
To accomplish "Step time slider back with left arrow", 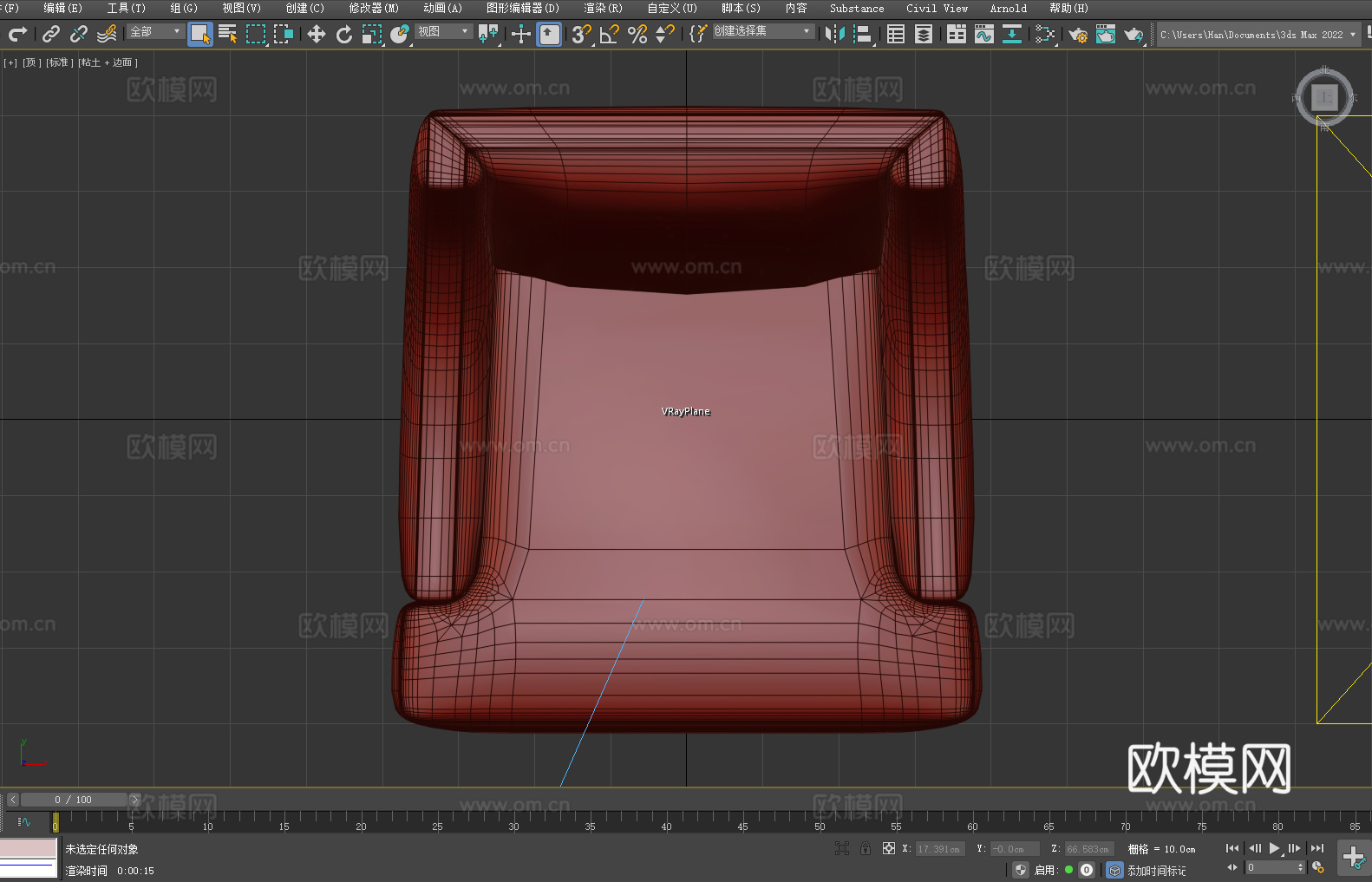I will (x=12, y=800).
